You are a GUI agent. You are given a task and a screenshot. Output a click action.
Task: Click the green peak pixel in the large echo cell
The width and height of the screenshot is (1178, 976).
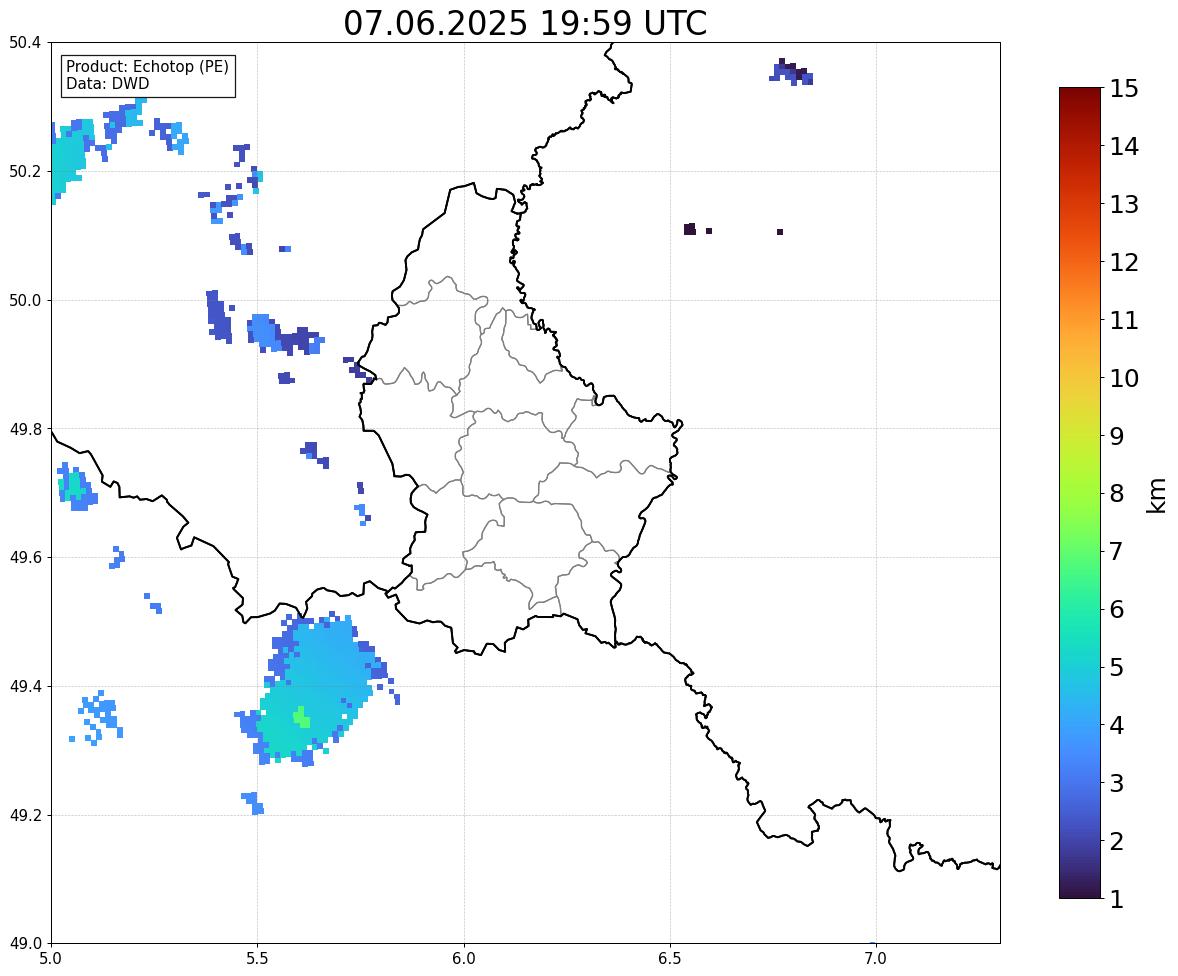click(x=301, y=718)
